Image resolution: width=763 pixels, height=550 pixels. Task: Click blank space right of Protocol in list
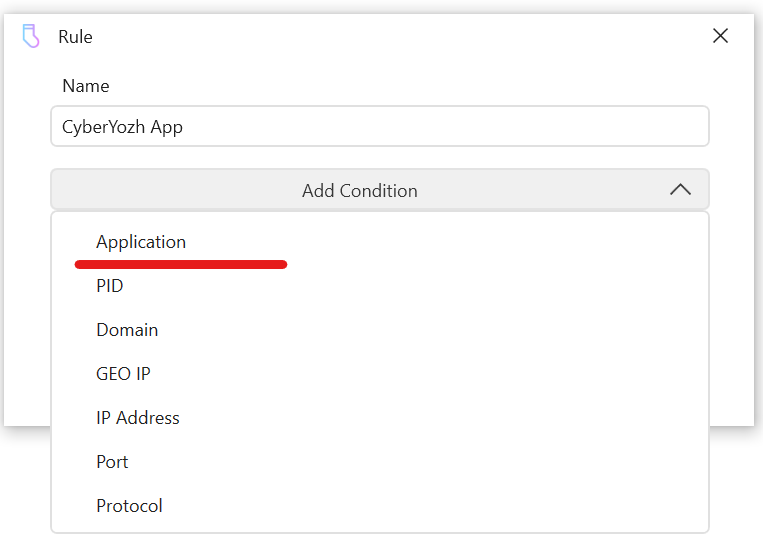(x=450, y=506)
